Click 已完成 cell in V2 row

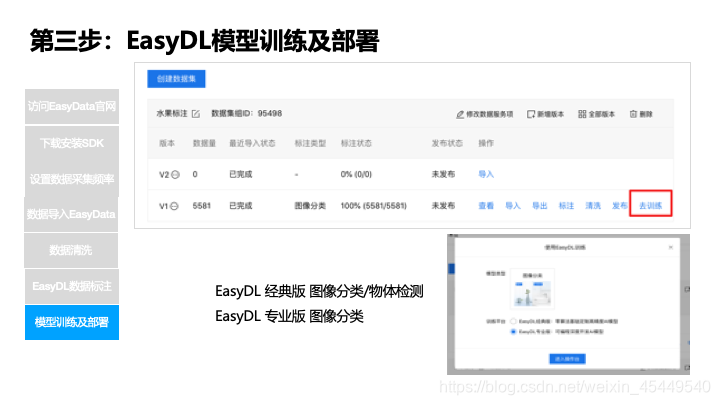tap(241, 174)
